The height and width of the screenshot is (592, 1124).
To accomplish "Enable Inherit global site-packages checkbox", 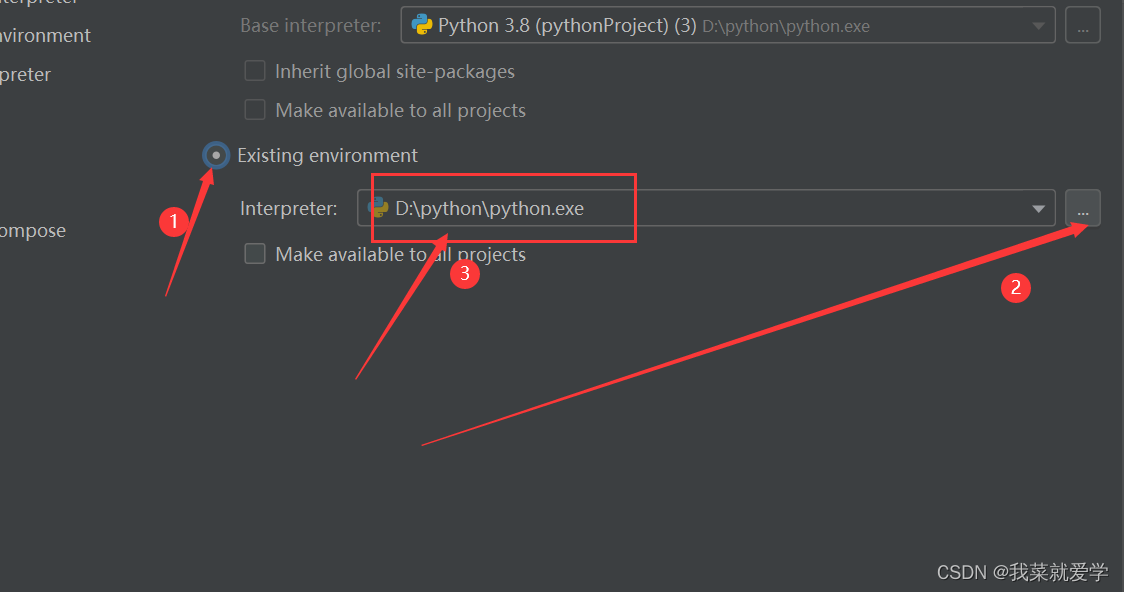I will (256, 71).
